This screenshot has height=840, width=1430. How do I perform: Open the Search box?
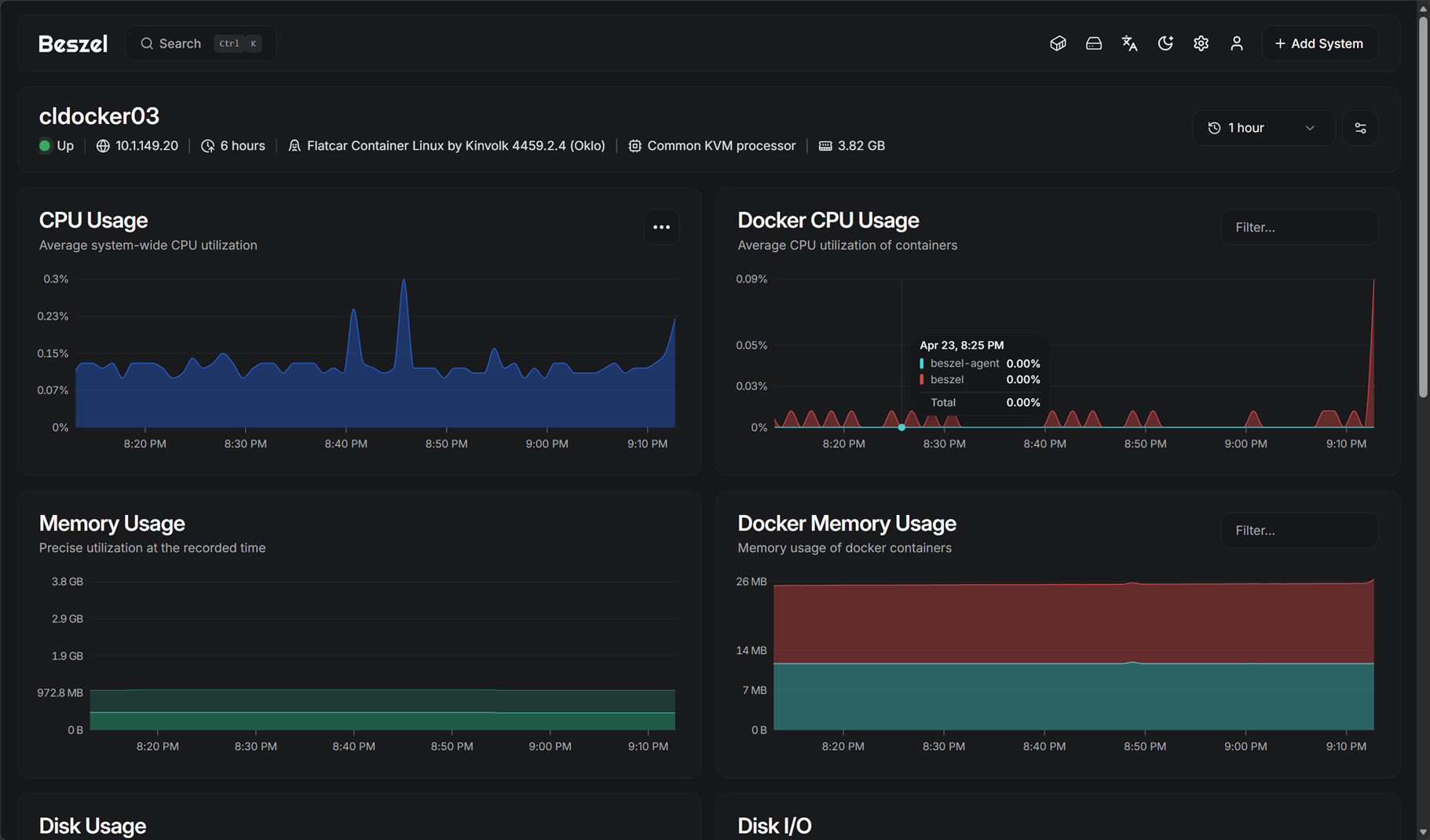click(200, 44)
